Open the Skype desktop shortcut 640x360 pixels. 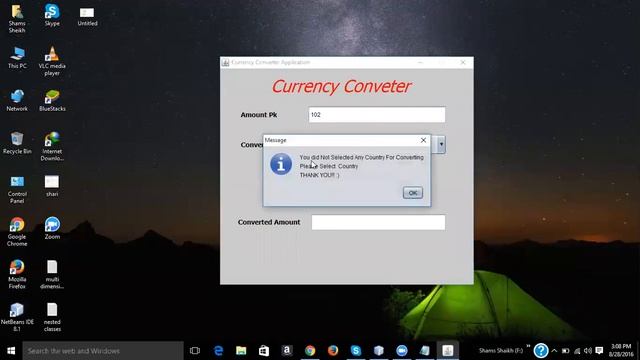pos(52,15)
